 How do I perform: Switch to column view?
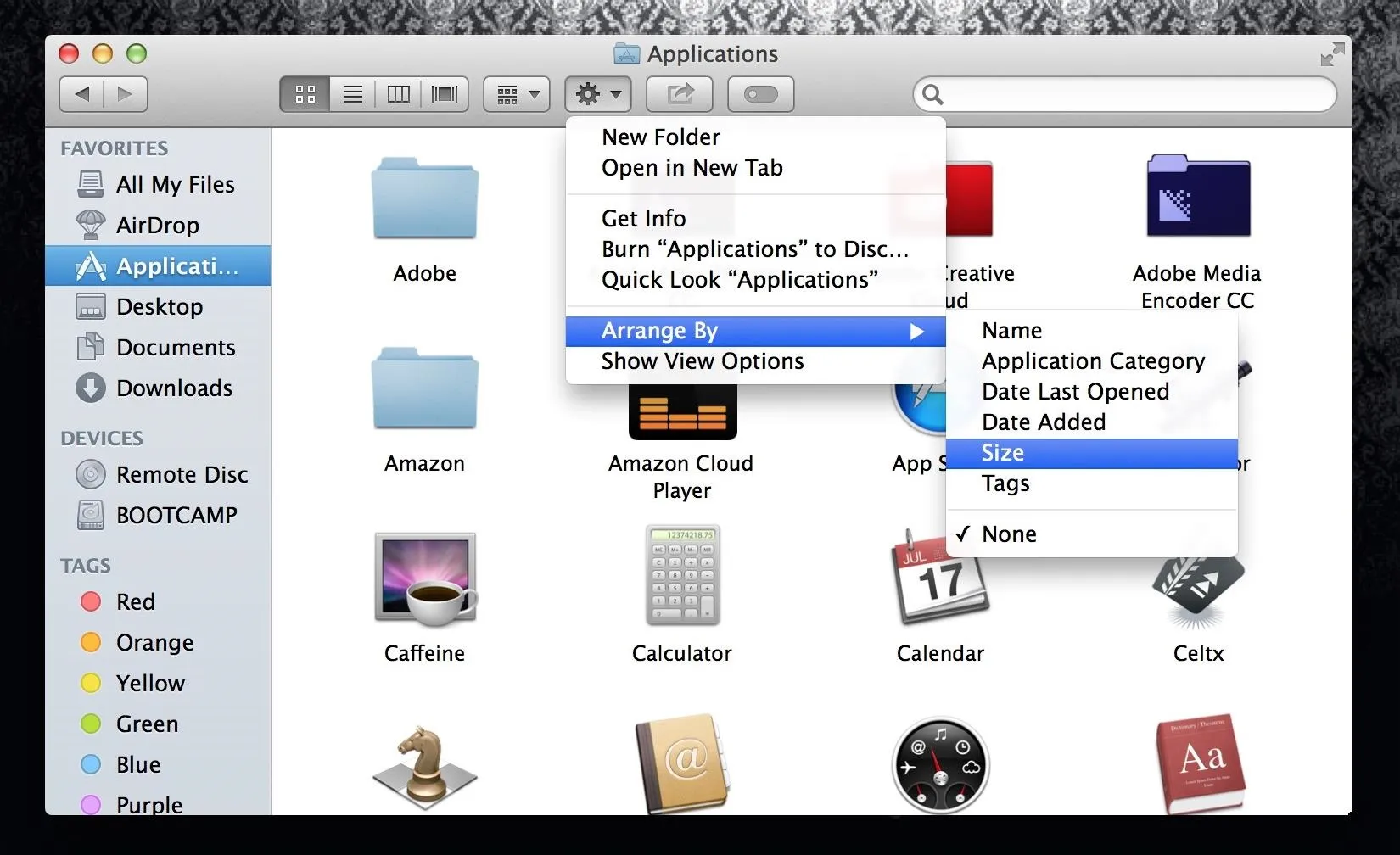click(399, 94)
